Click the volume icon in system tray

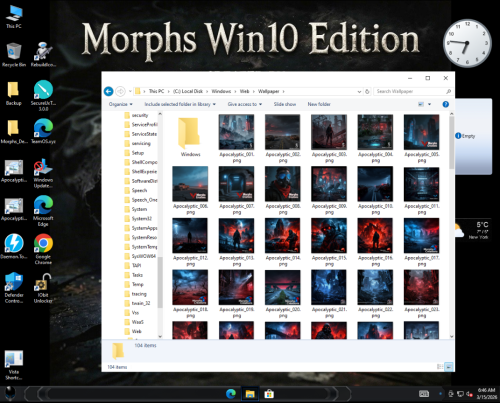tap(469, 394)
